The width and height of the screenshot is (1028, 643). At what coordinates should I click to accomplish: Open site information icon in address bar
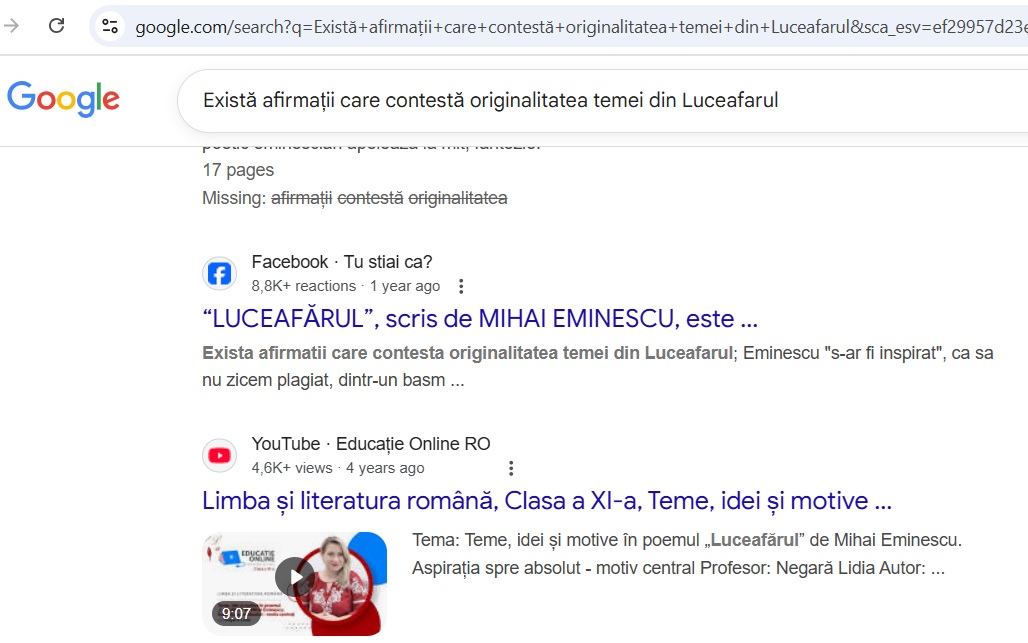pyautogui.click(x=109, y=26)
